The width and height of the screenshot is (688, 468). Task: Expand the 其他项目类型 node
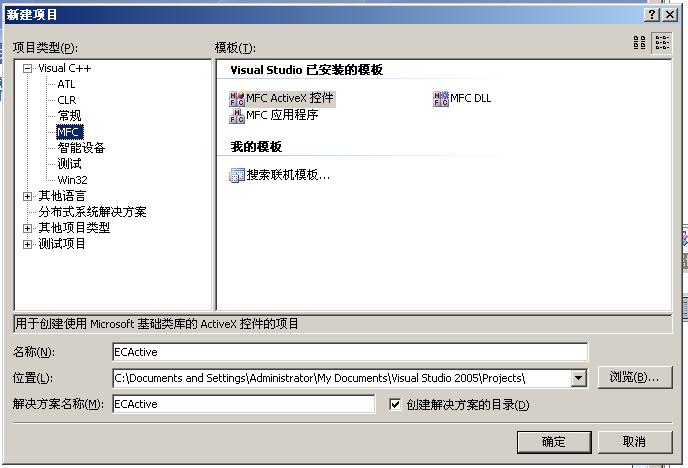pyautogui.click(x=28, y=229)
